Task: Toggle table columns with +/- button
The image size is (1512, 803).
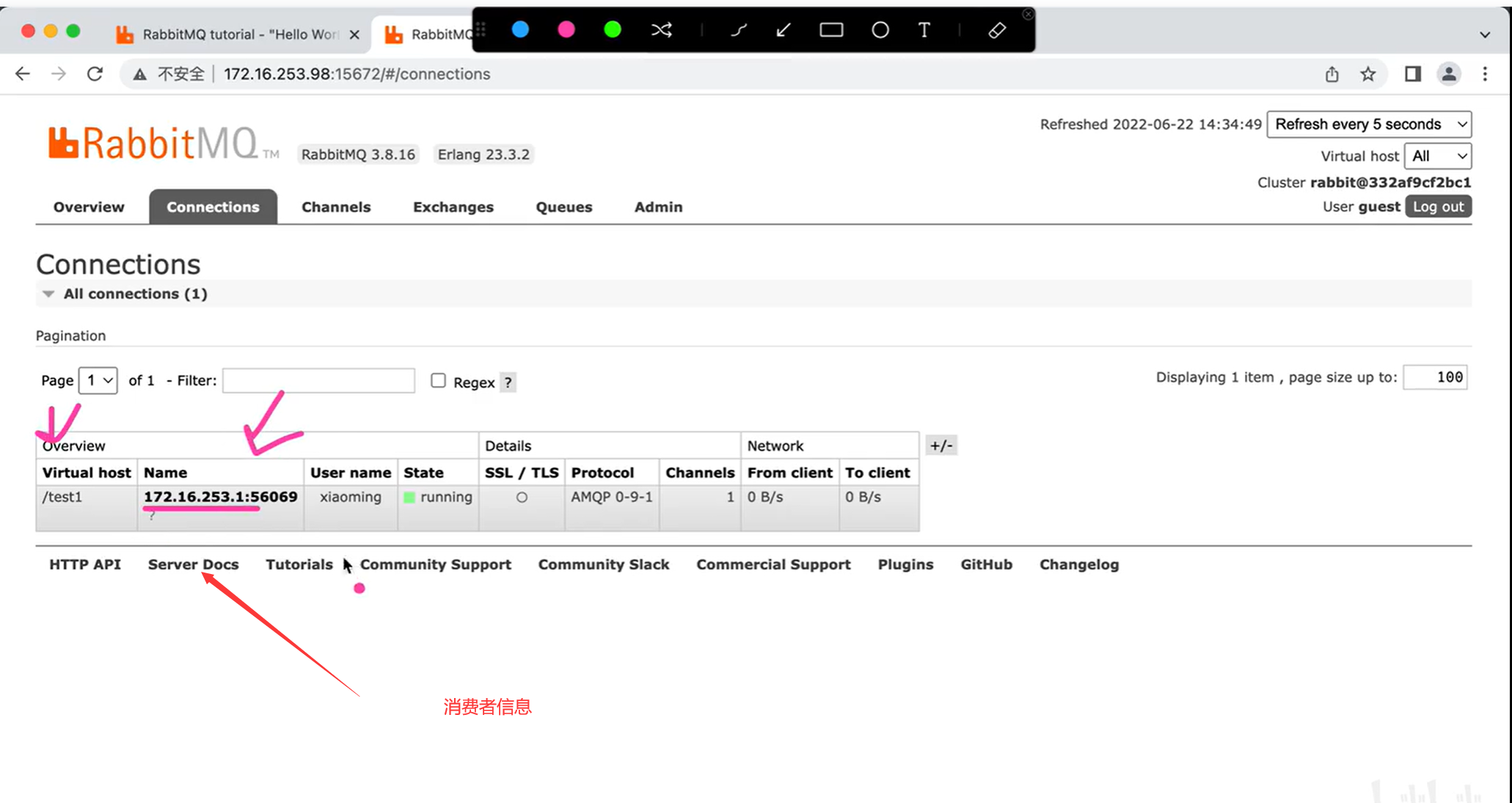Action: (x=941, y=446)
